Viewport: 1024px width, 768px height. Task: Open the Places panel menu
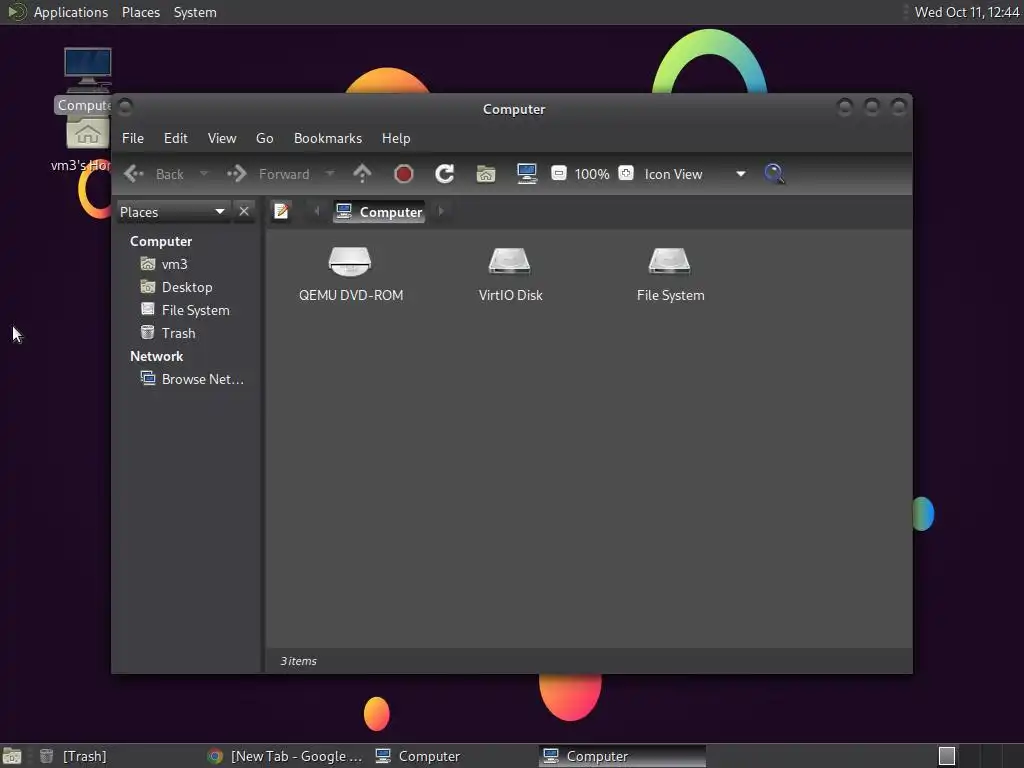point(141,12)
